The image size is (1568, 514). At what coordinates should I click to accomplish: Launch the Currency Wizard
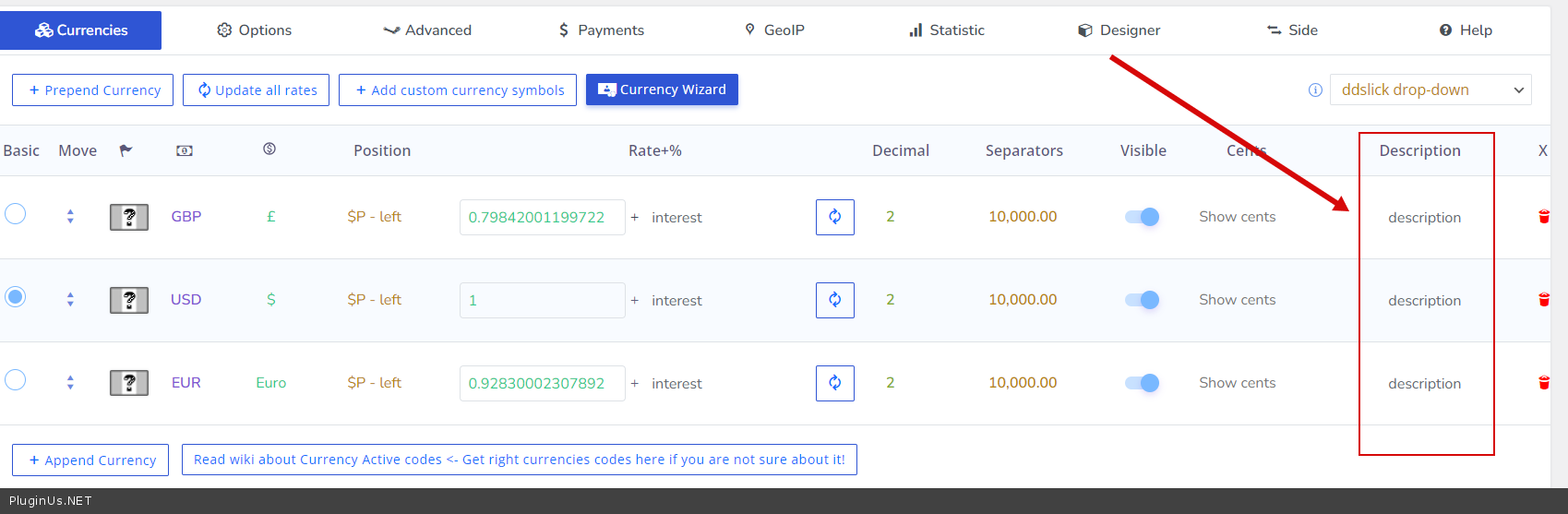pyautogui.click(x=662, y=90)
